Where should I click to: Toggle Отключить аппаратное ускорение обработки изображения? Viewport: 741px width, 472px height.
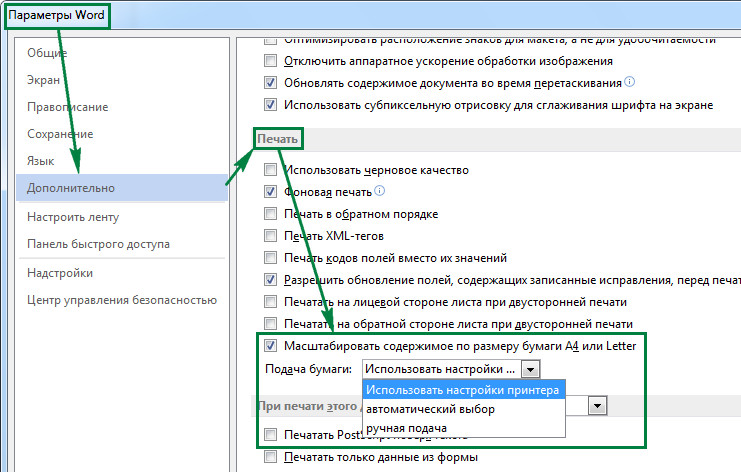click(x=270, y=60)
